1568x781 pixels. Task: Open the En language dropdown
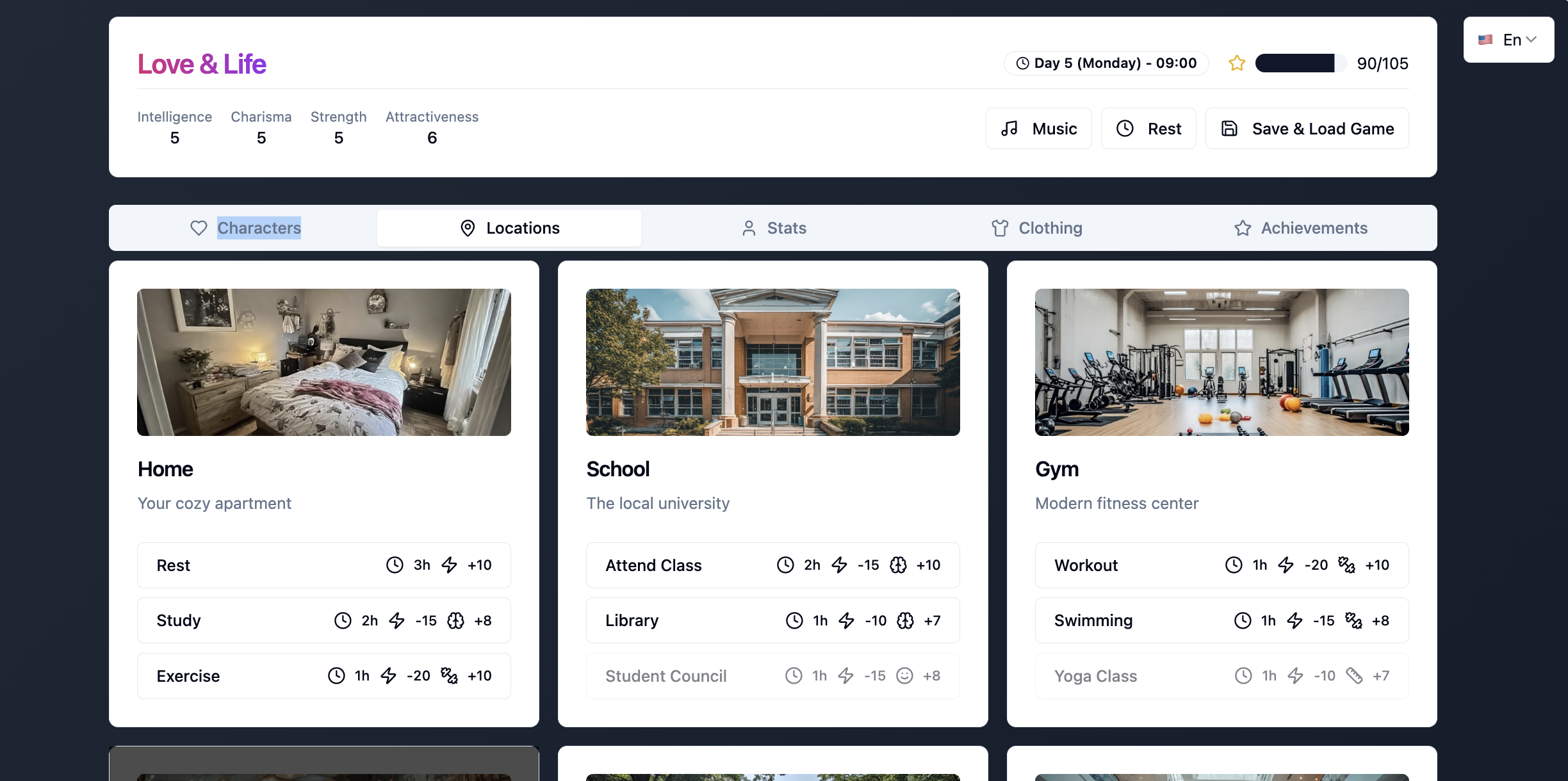(1508, 40)
